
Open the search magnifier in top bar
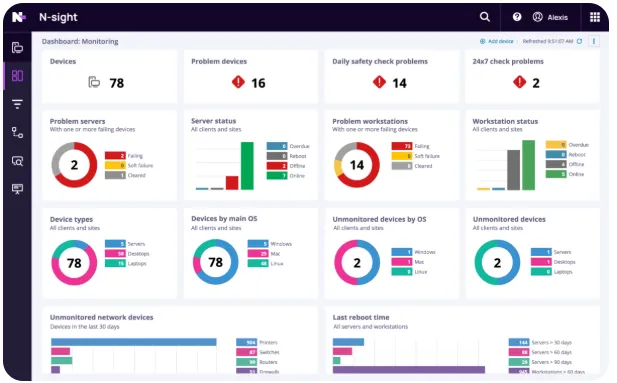click(x=485, y=17)
